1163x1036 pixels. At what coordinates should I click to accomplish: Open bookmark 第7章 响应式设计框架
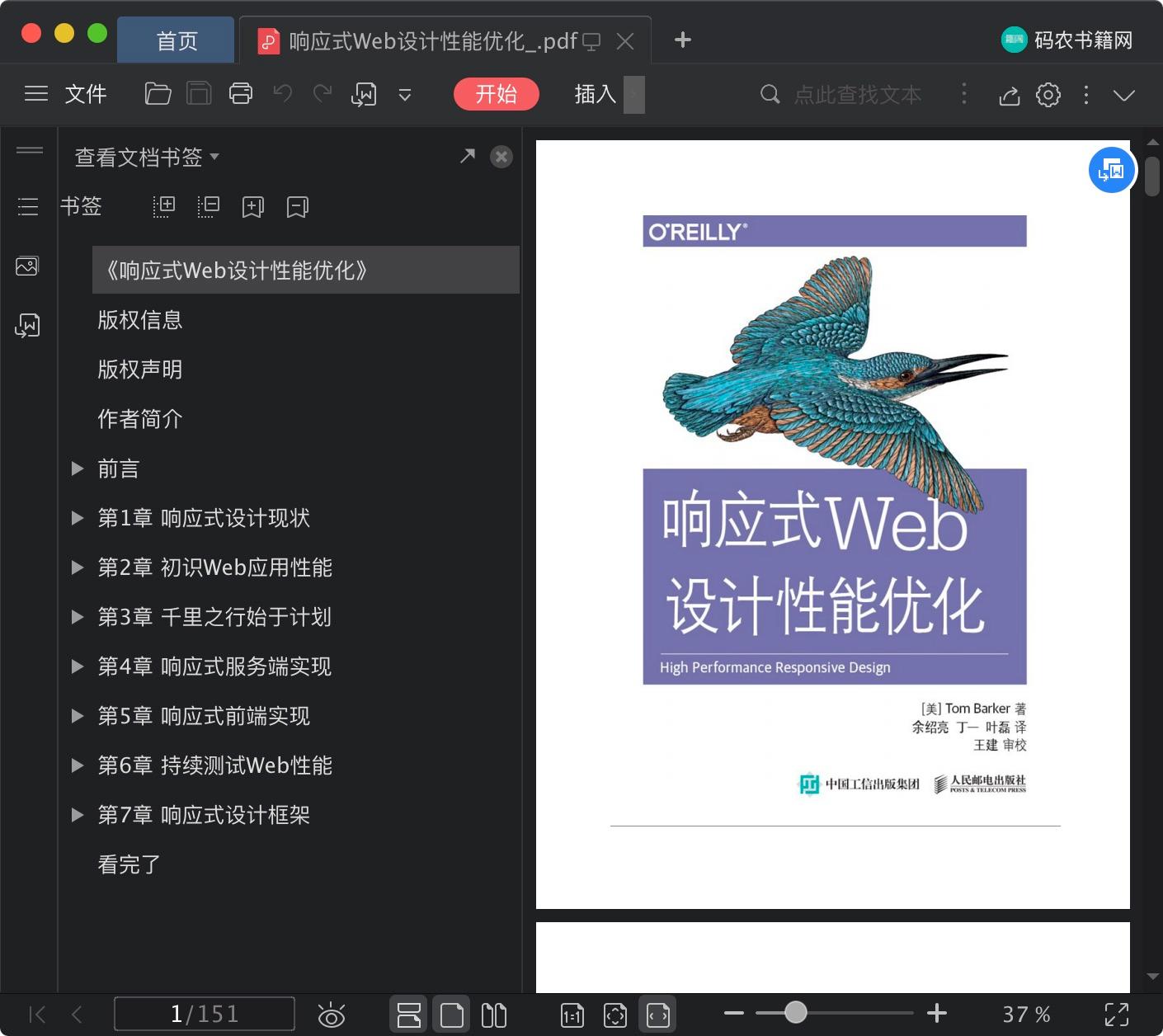pos(204,815)
